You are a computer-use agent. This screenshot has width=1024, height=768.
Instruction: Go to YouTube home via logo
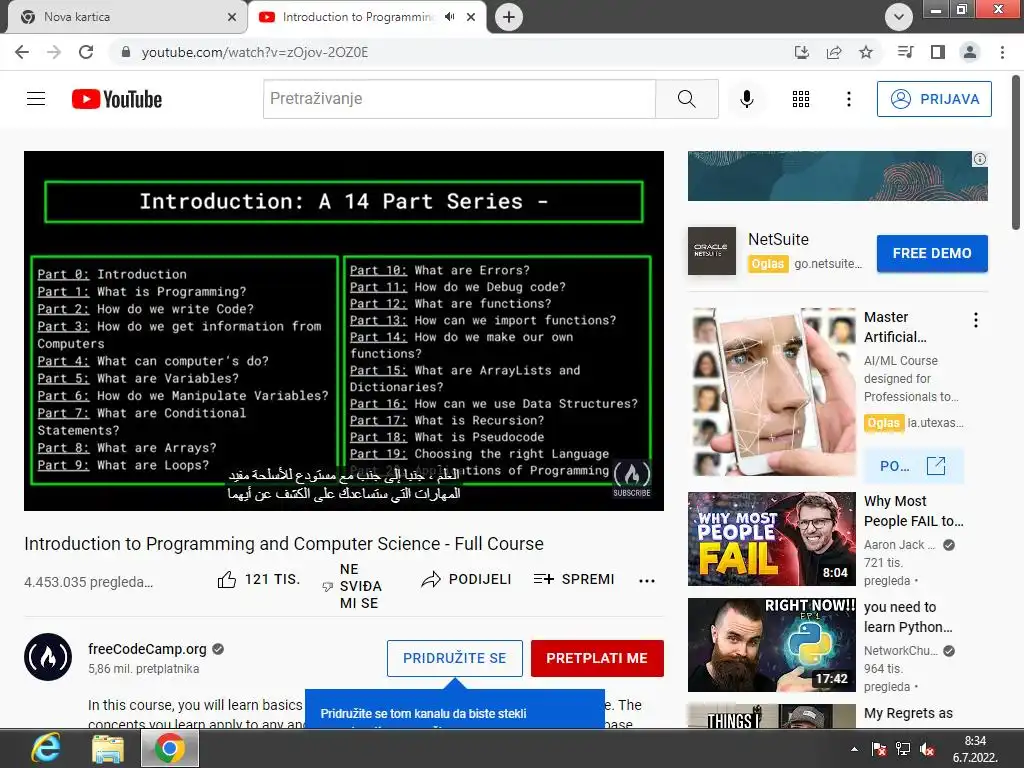117,99
